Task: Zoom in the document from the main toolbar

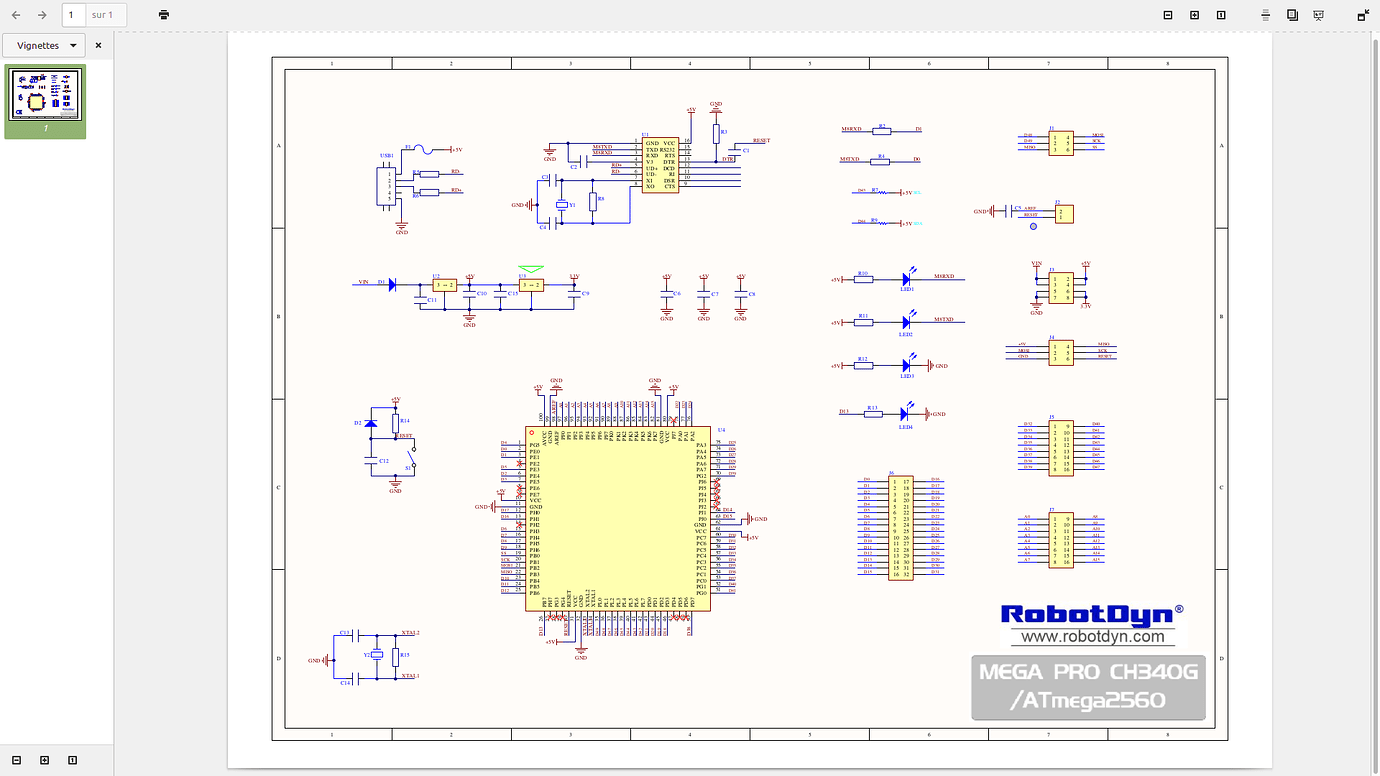Action: point(1194,15)
